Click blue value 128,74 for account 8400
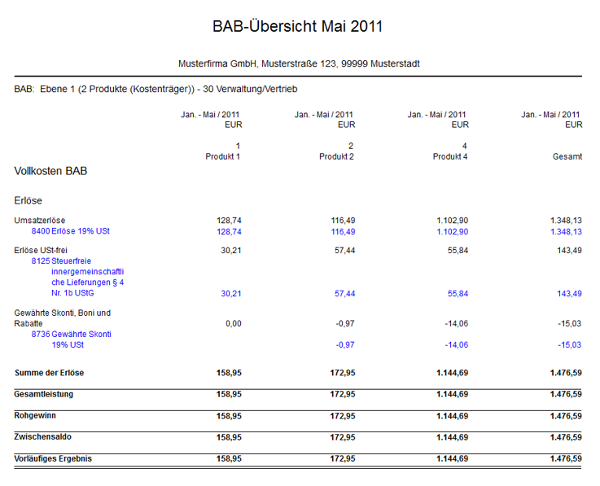Viewport: 600px width, 486px height. pos(229,232)
